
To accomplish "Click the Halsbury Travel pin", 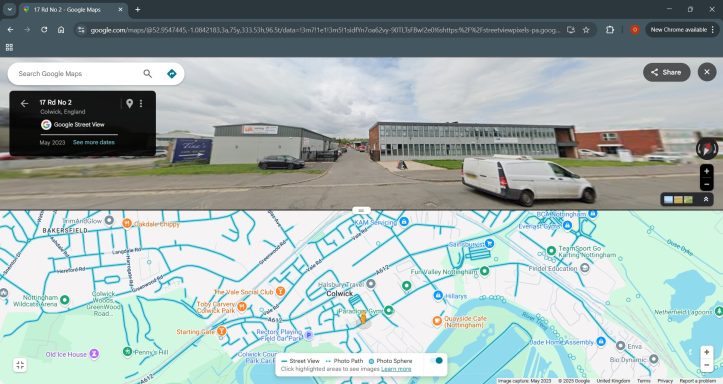I will 371,284.
